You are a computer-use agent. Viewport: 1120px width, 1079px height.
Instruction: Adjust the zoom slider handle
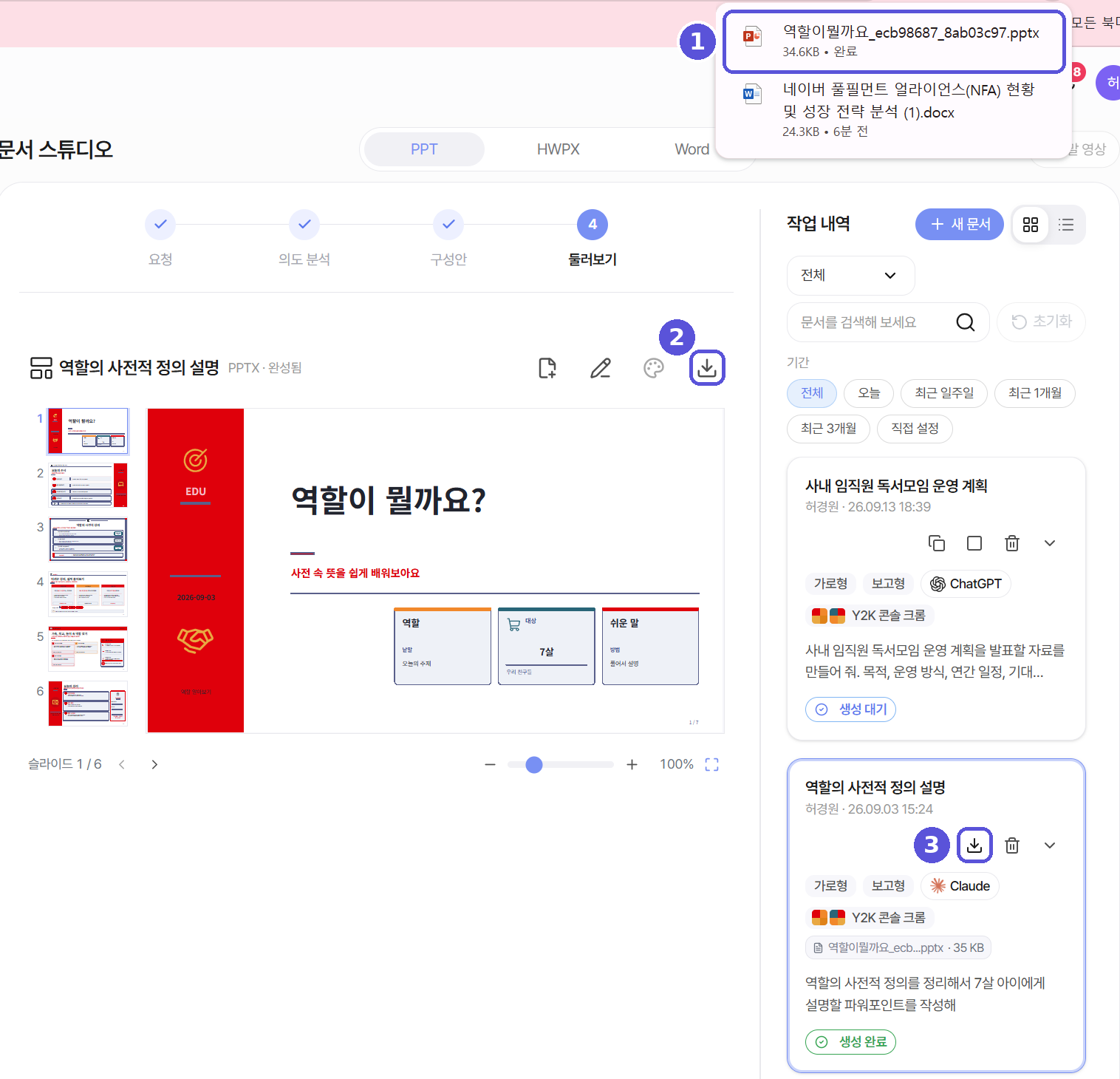coord(534,764)
